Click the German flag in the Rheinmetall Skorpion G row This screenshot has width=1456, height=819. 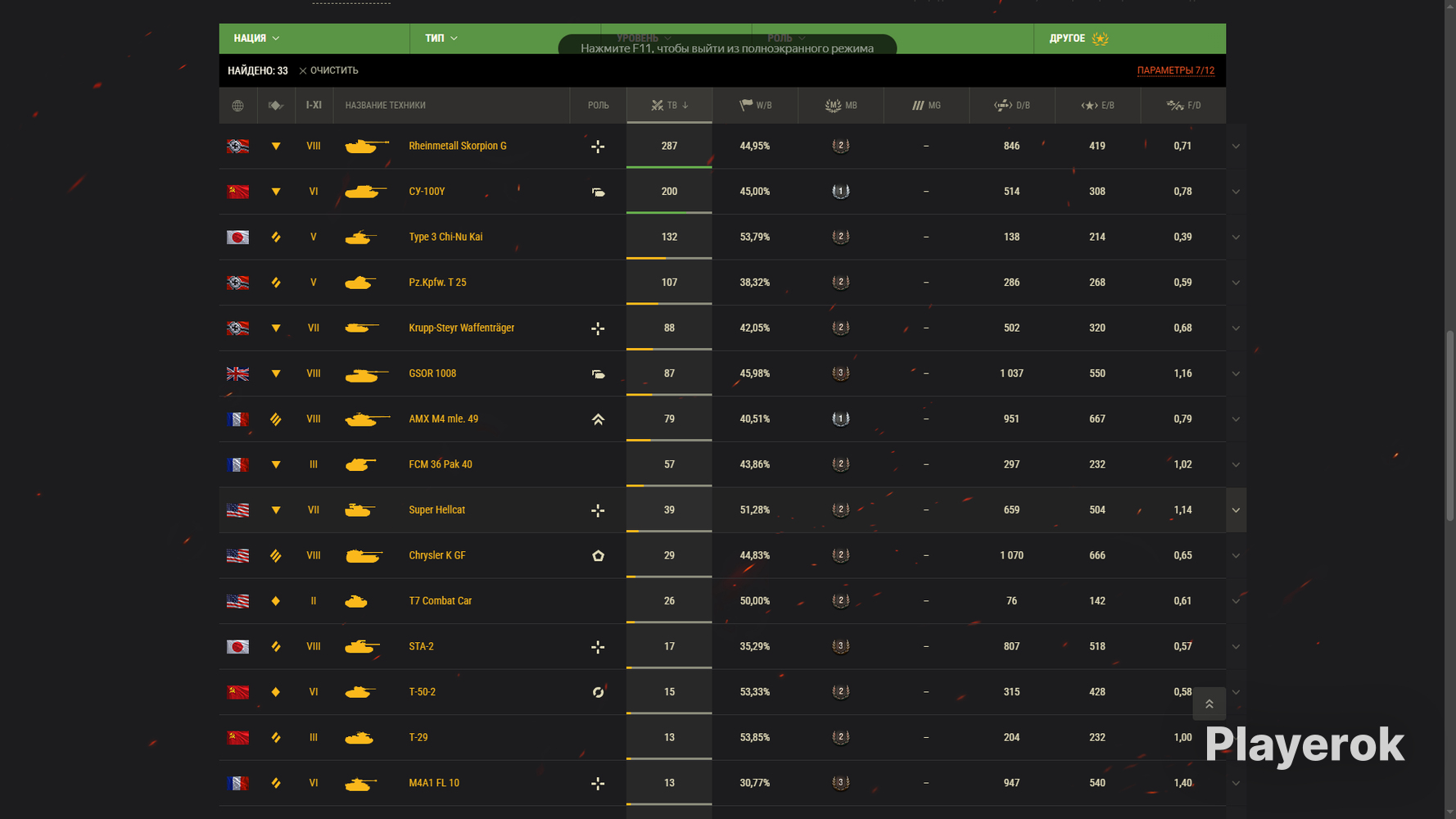tap(237, 147)
